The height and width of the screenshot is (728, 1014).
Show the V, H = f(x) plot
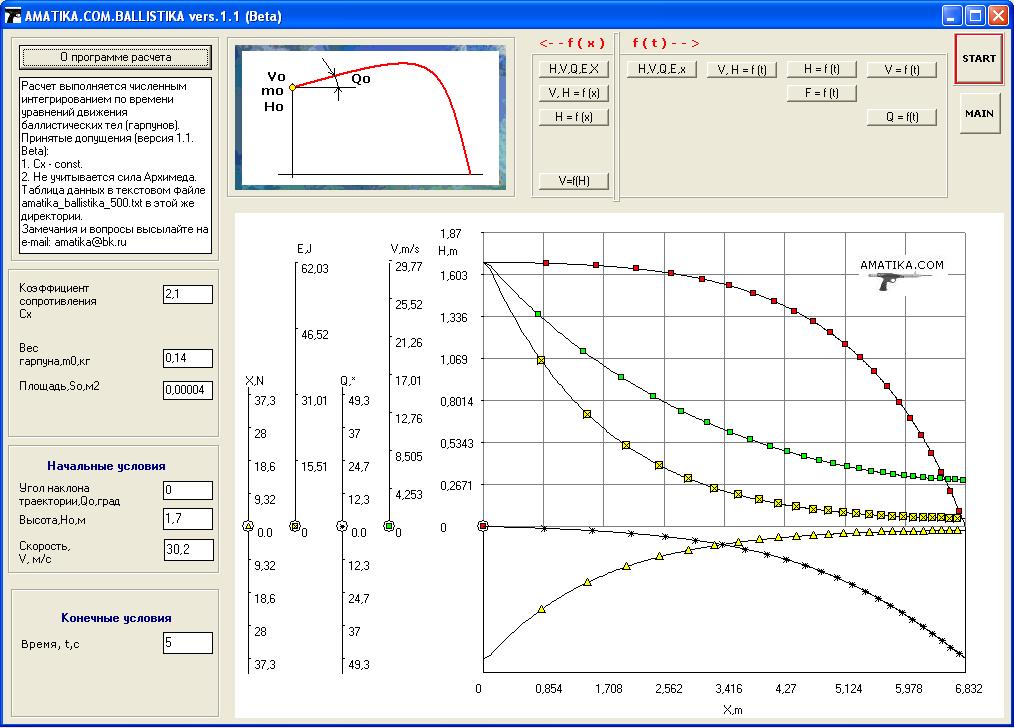tap(573, 93)
